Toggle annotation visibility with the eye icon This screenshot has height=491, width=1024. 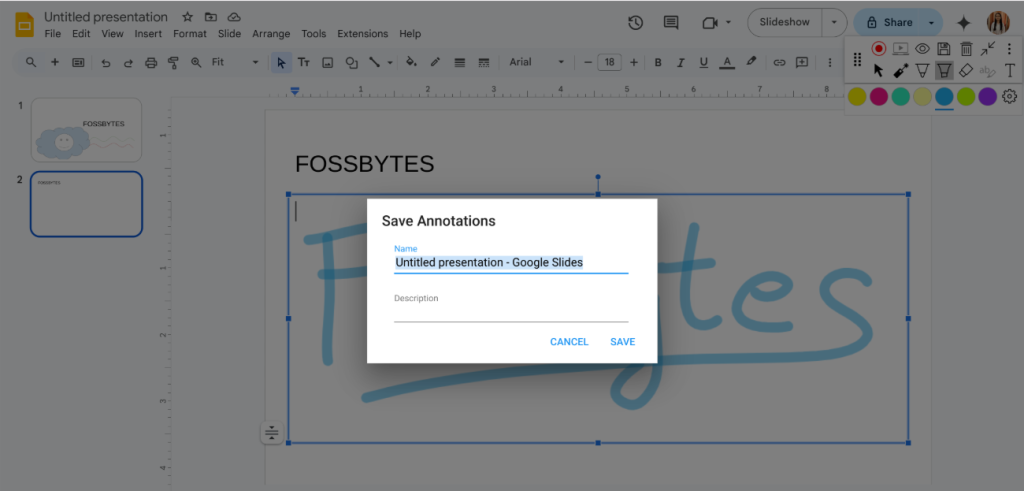point(922,48)
